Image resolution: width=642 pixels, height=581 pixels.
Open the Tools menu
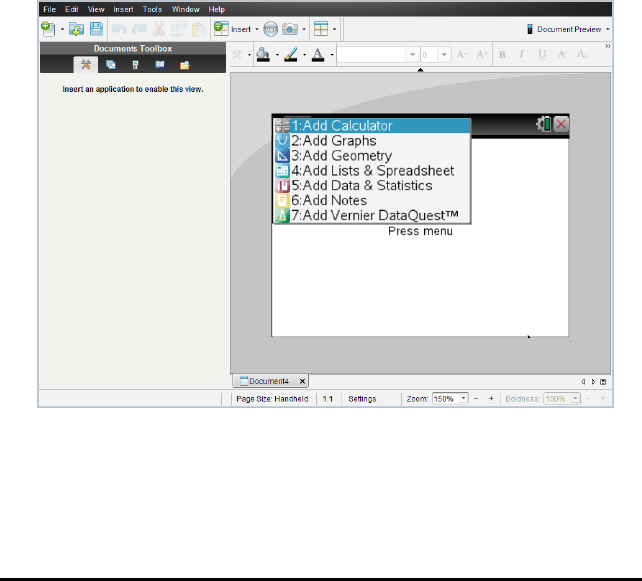pos(152,9)
